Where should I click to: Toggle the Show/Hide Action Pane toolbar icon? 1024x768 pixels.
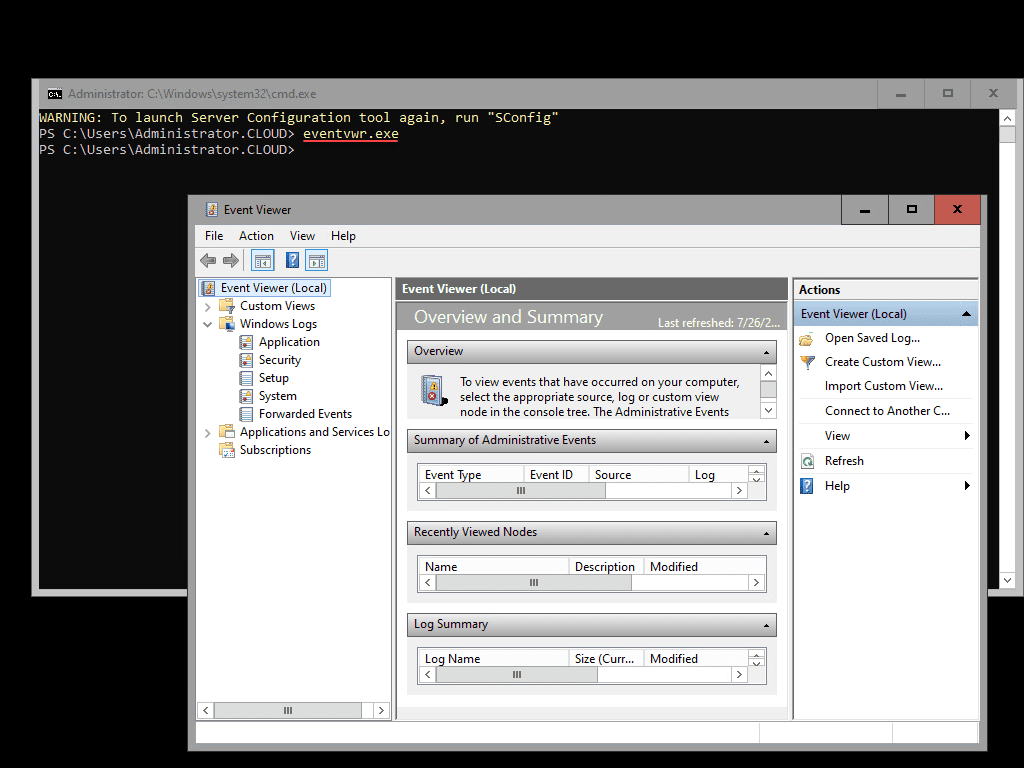point(317,261)
